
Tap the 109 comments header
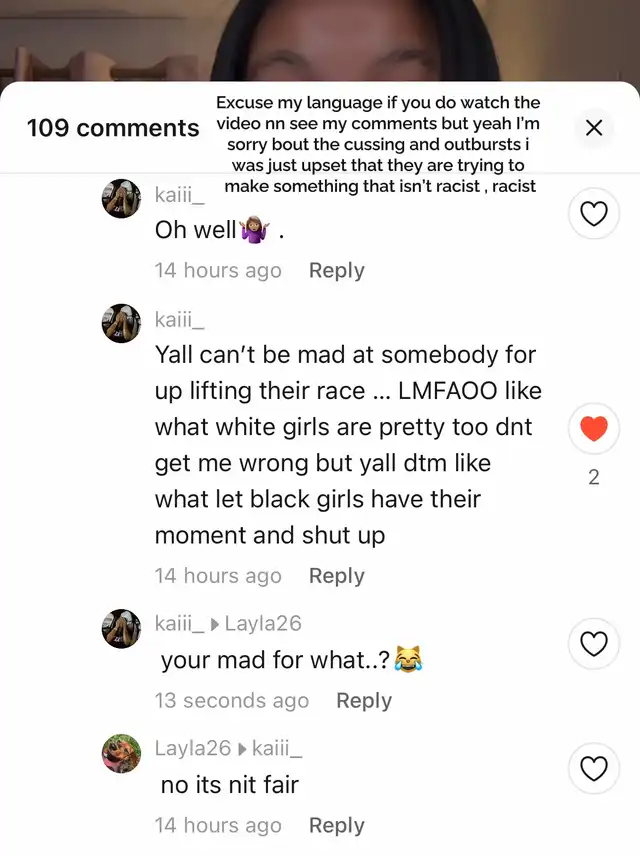[x=113, y=128]
